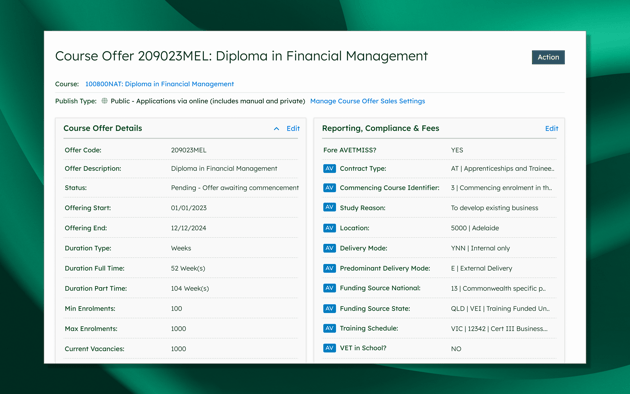
Task: Click the location value 5000 | Adelaide
Action: 475,228
